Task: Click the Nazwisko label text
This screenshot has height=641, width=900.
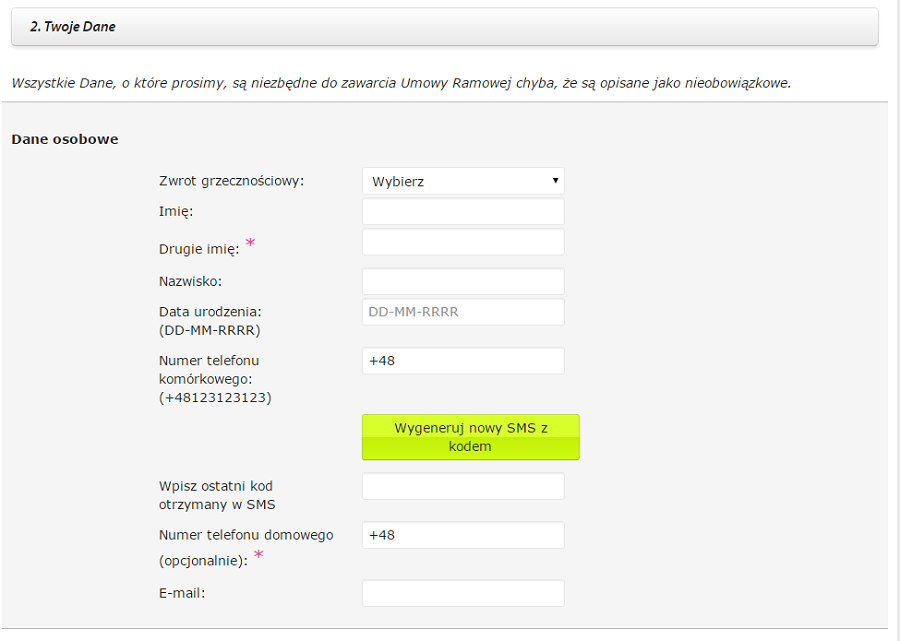Action: click(x=190, y=282)
